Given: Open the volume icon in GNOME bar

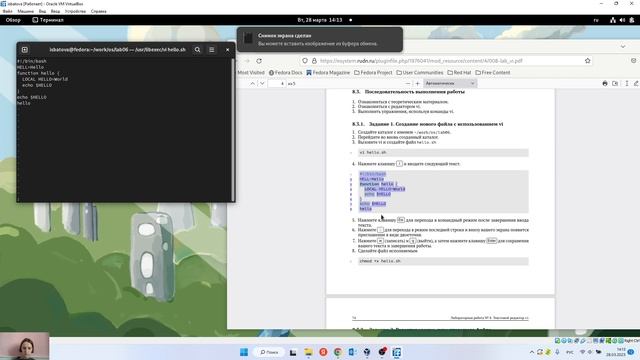Looking at the screenshot, I should [x=622, y=20].
